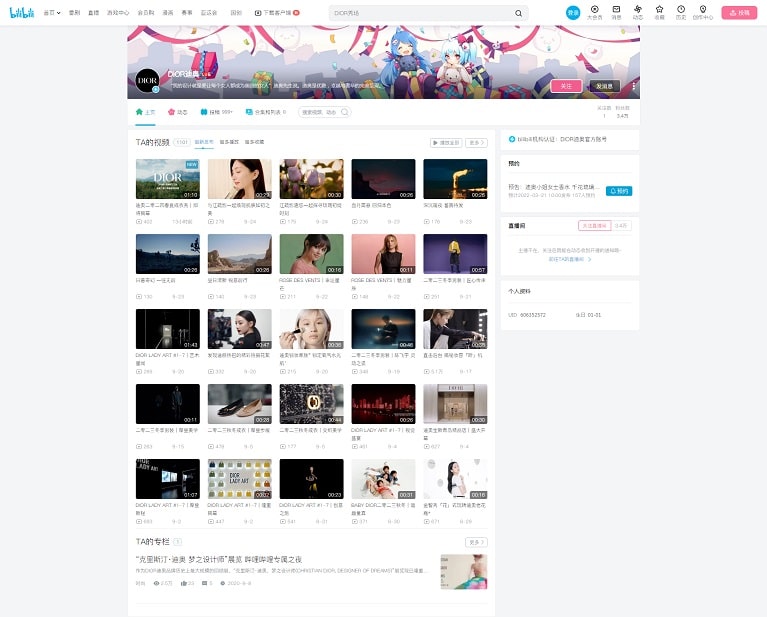Click the bilibili logo in header
Viewport: 767px width, 617px height.
[23, 13]
